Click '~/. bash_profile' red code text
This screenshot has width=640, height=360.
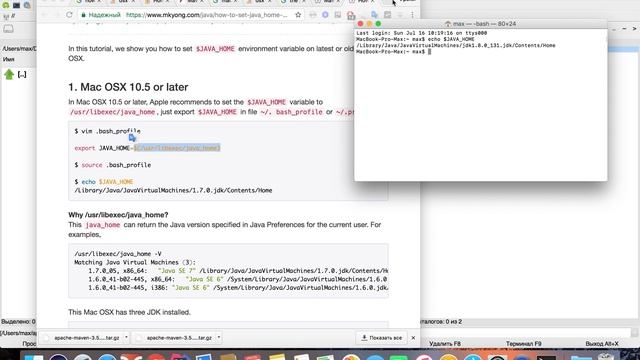[x=291, y=112]
